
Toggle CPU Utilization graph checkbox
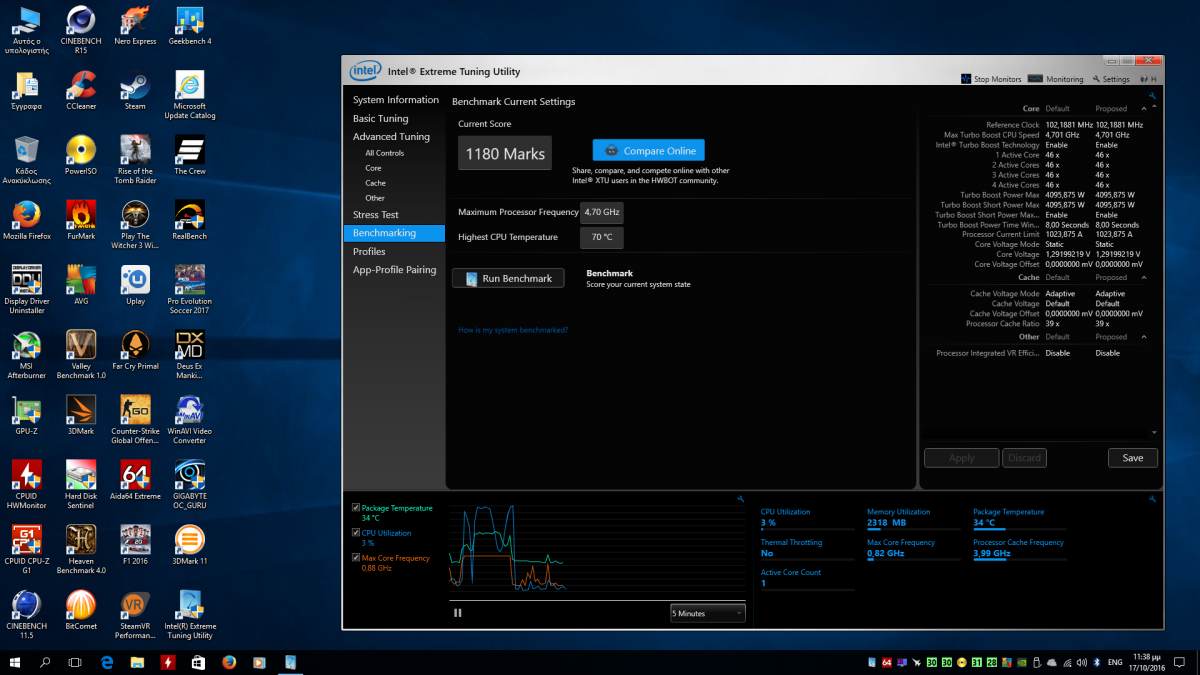click(356, 533)
